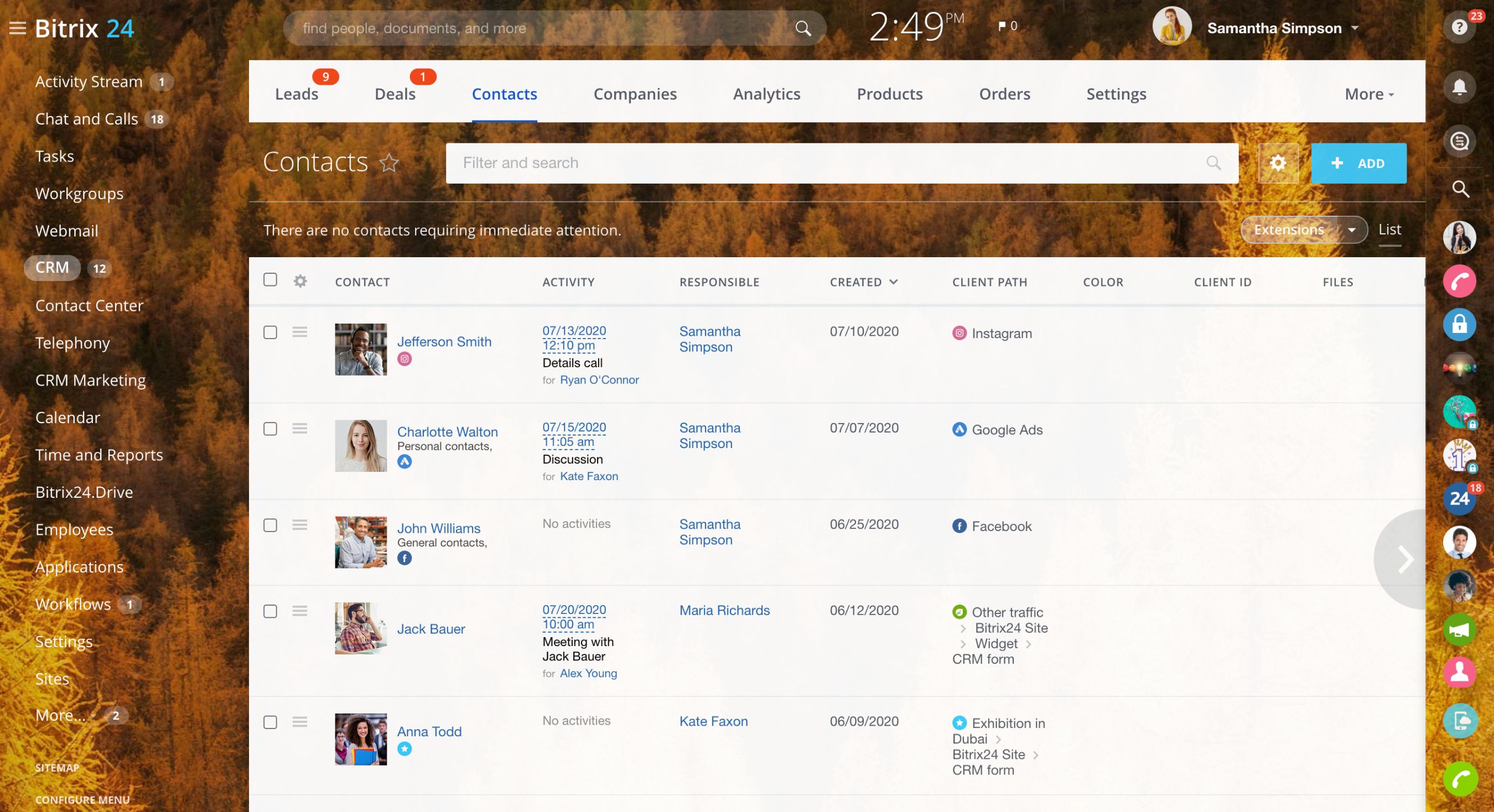The width and height of the screenshot is (1494, 812).
Task: Click the star icon beside Contacts title
Action: coord(389,163)
